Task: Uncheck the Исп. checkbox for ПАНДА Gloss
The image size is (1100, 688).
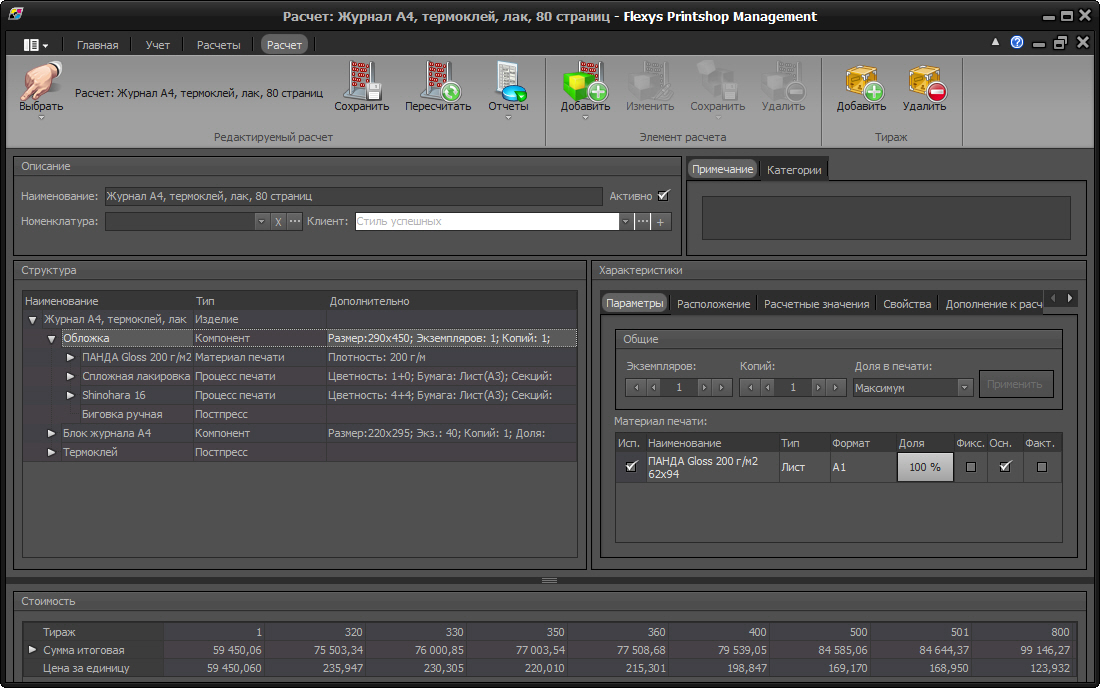Action: click(630, 467)
